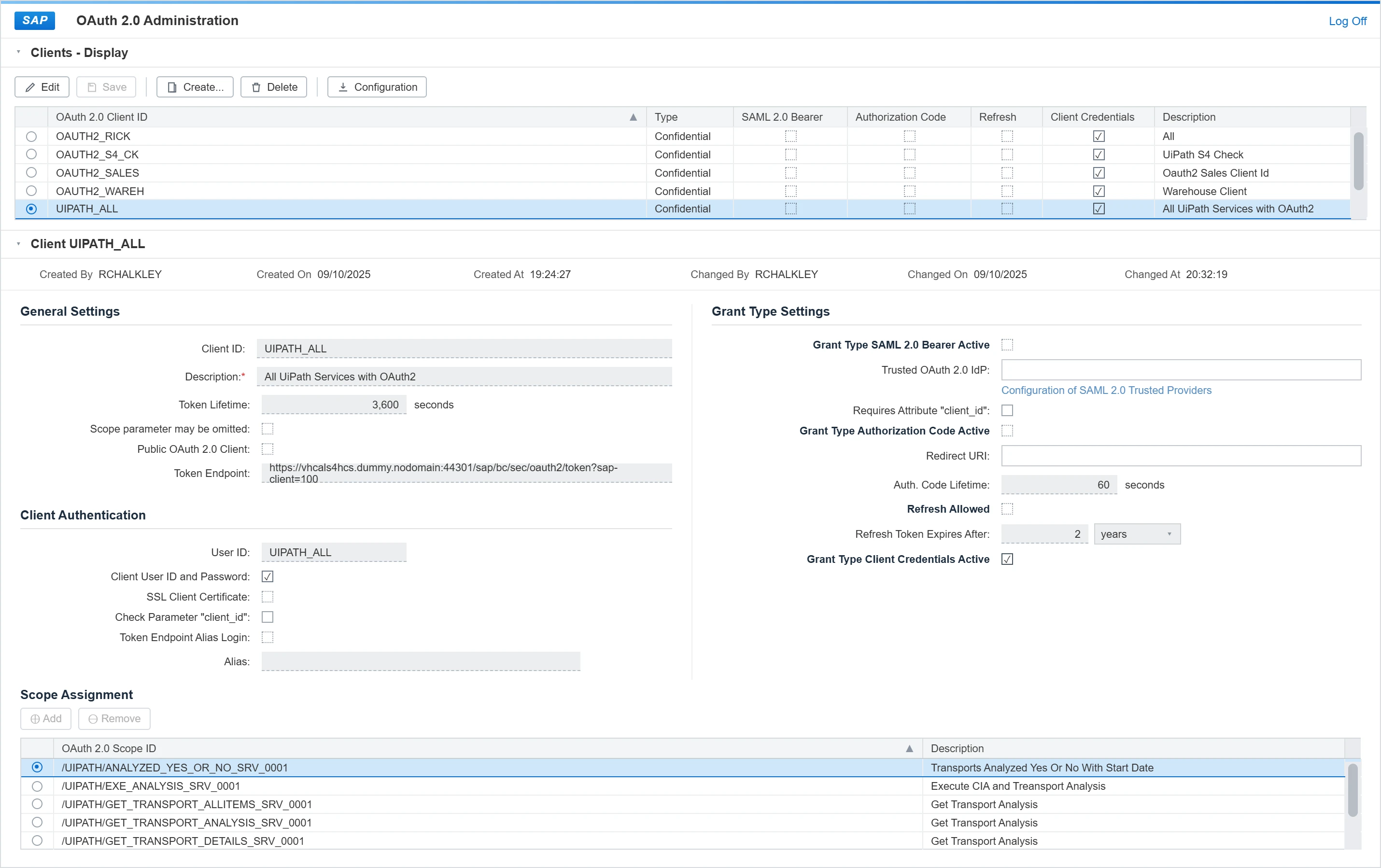
Task: Toggle Authorization Code checkbox for OAUTH2_S4_CK
Action: (x=909, y=154)
